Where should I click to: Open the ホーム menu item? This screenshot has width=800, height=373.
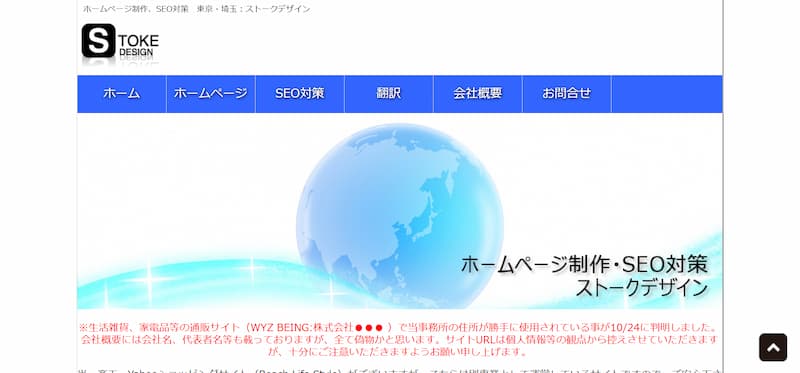[121, 94]
